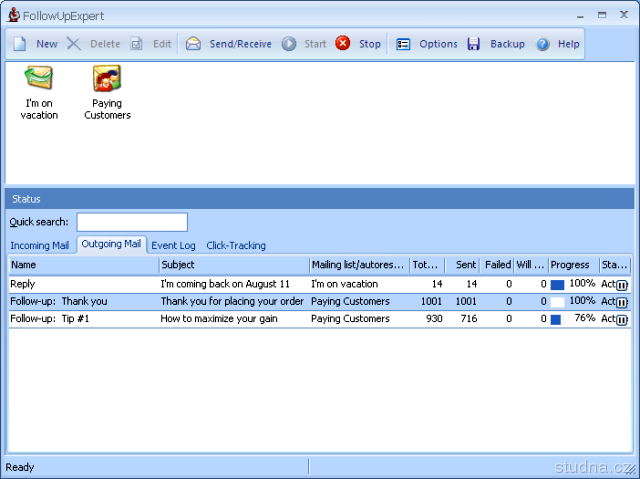Click the Progress column header
Viewport: 640px width, 479px height.
(571, 265)
